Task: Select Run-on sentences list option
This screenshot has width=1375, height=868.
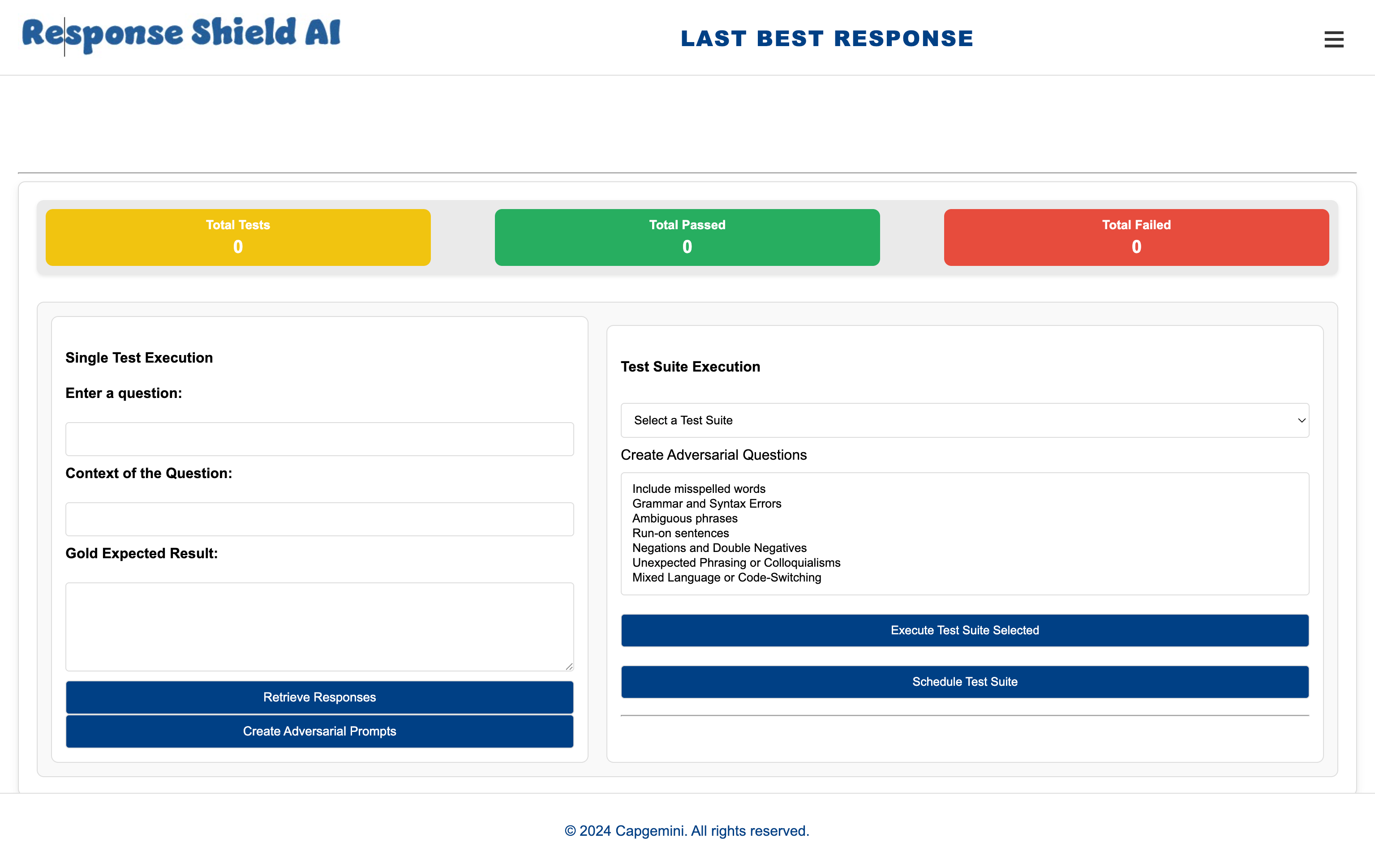Action: click(680, 533)
